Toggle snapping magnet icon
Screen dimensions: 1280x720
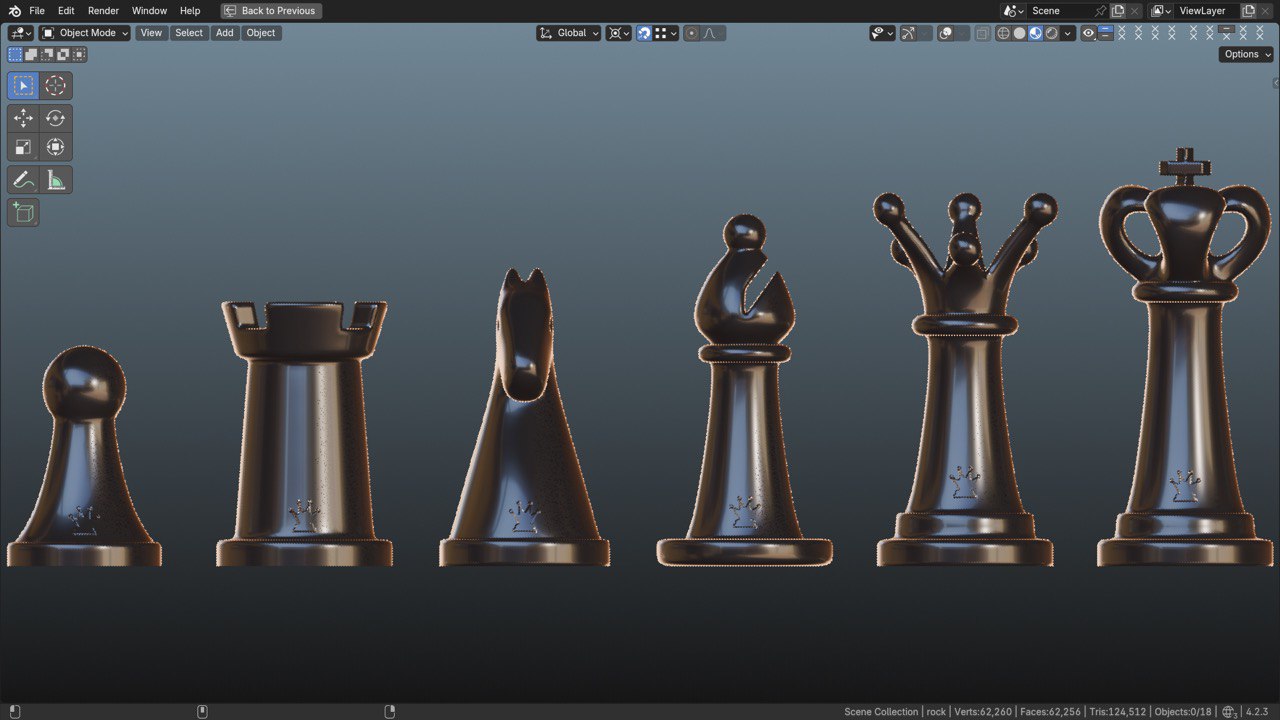pos(644,33)
